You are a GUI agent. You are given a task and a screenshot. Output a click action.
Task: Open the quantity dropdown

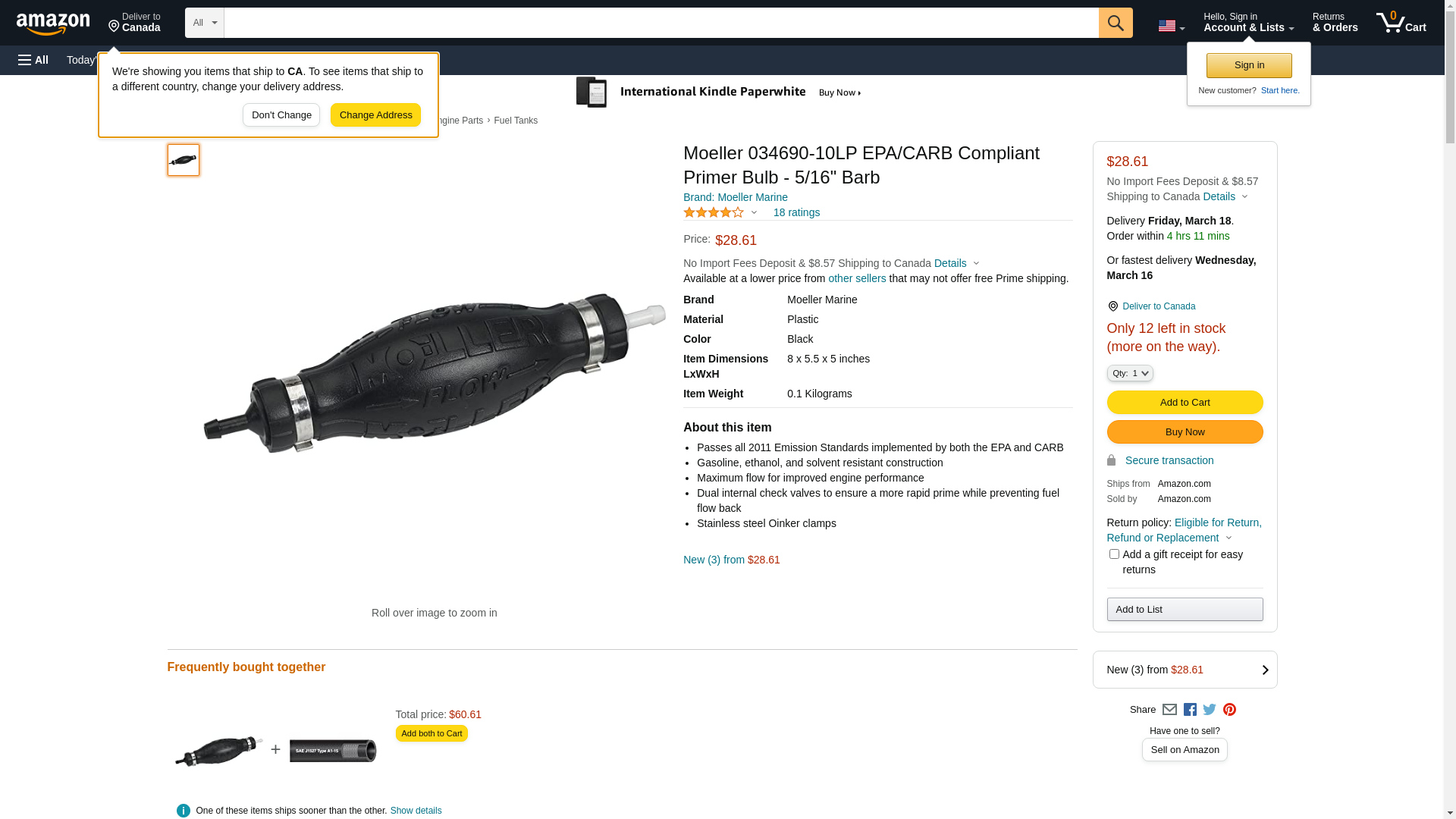1130,373
